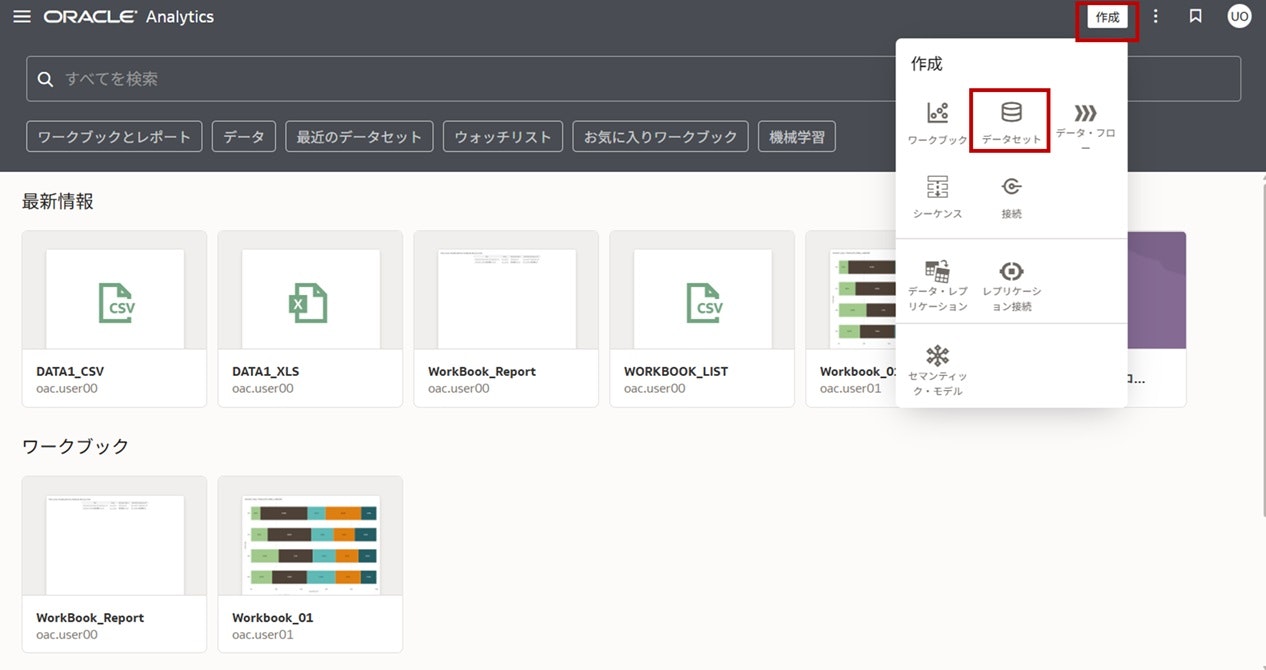The height and width of the screenshot is (670, 1266).
Task: Select the ウォッチリスト filter chip
Action: pyautogui.click(x=503, y=137)
